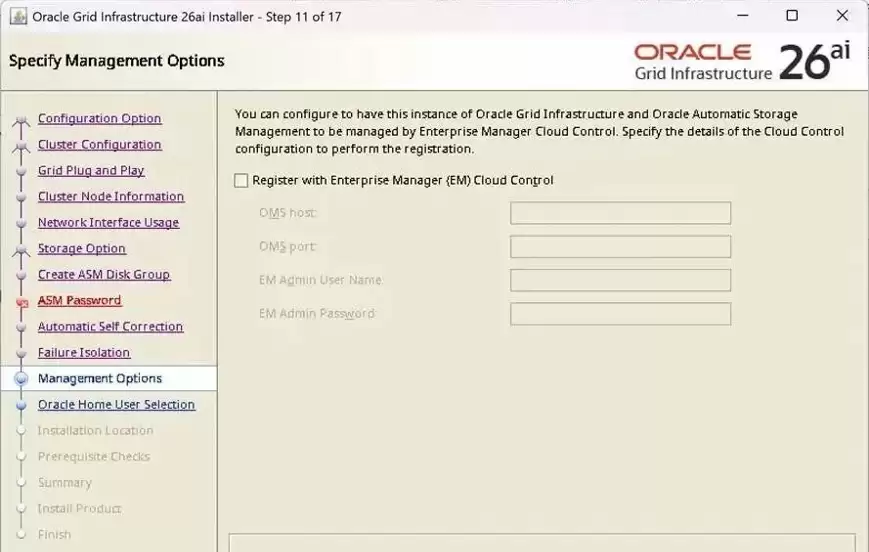
Task: Click the OMS host input field
Action: tap(620, 213)
